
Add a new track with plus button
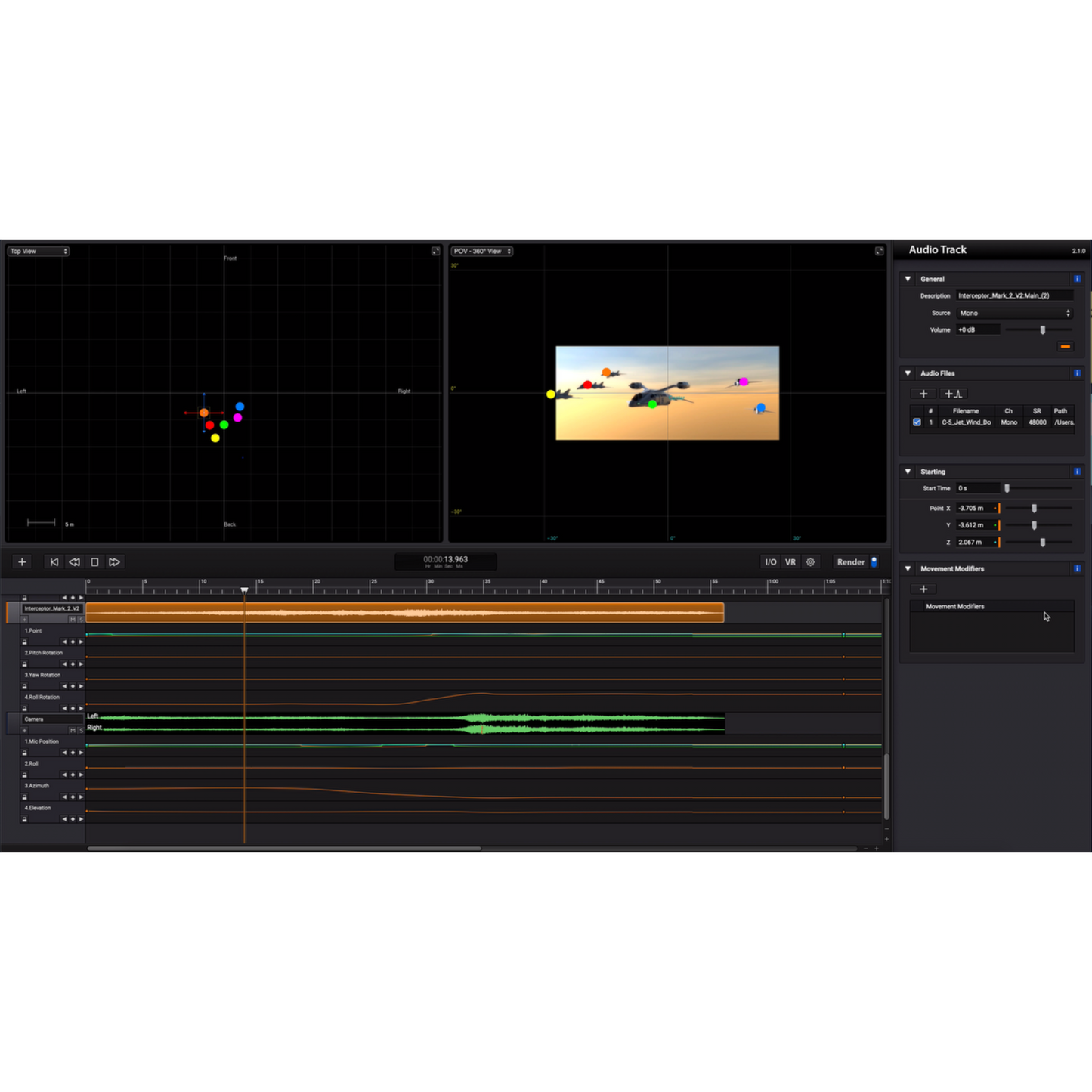(22, 562)
